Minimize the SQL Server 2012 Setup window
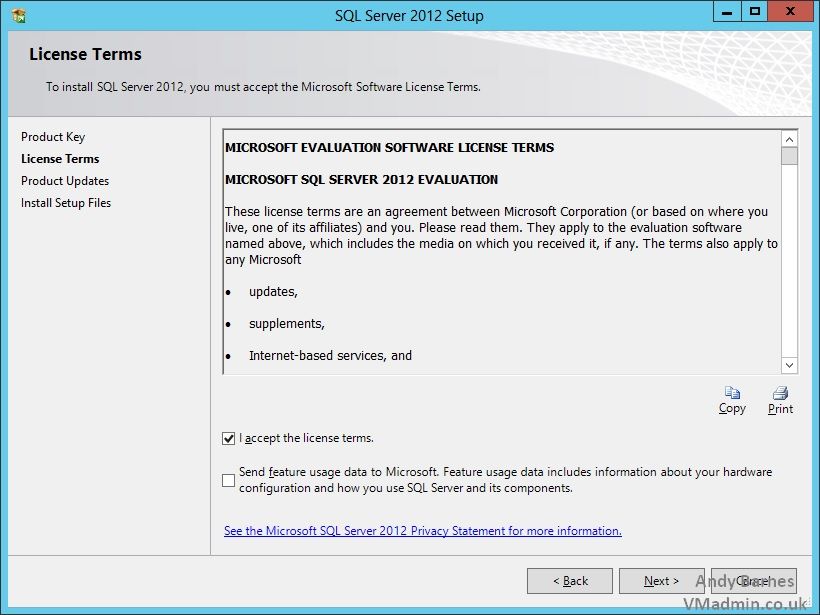The height and width of the screenshot is (615, 820). (x=727, y=12)
